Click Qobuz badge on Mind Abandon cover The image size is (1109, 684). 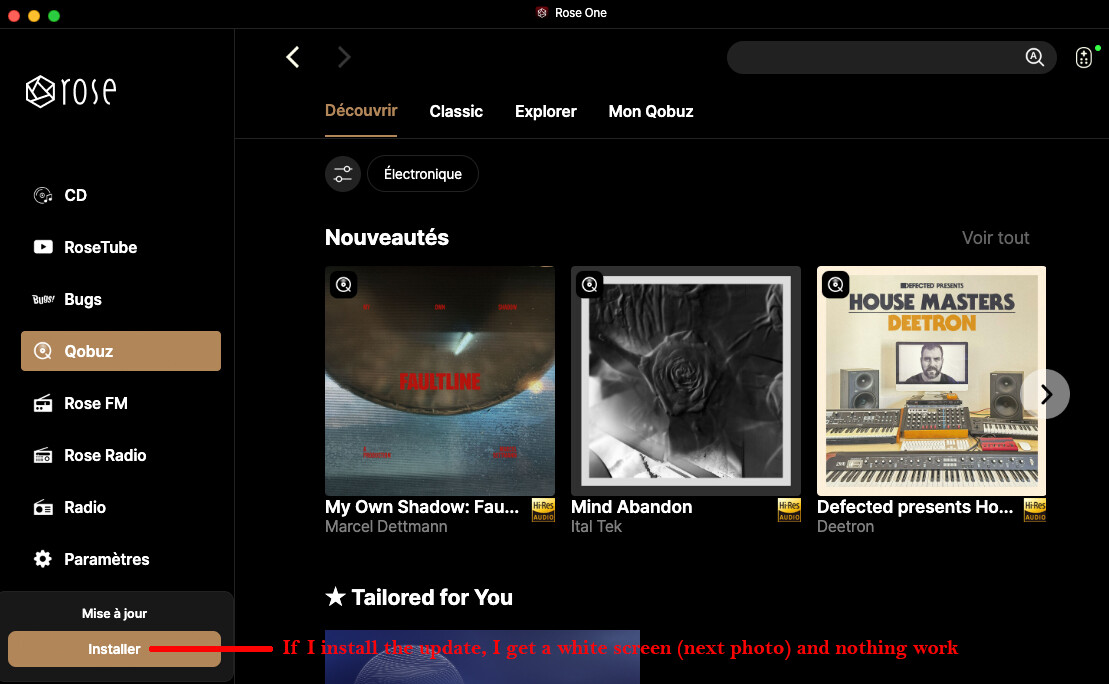(590, 284)
